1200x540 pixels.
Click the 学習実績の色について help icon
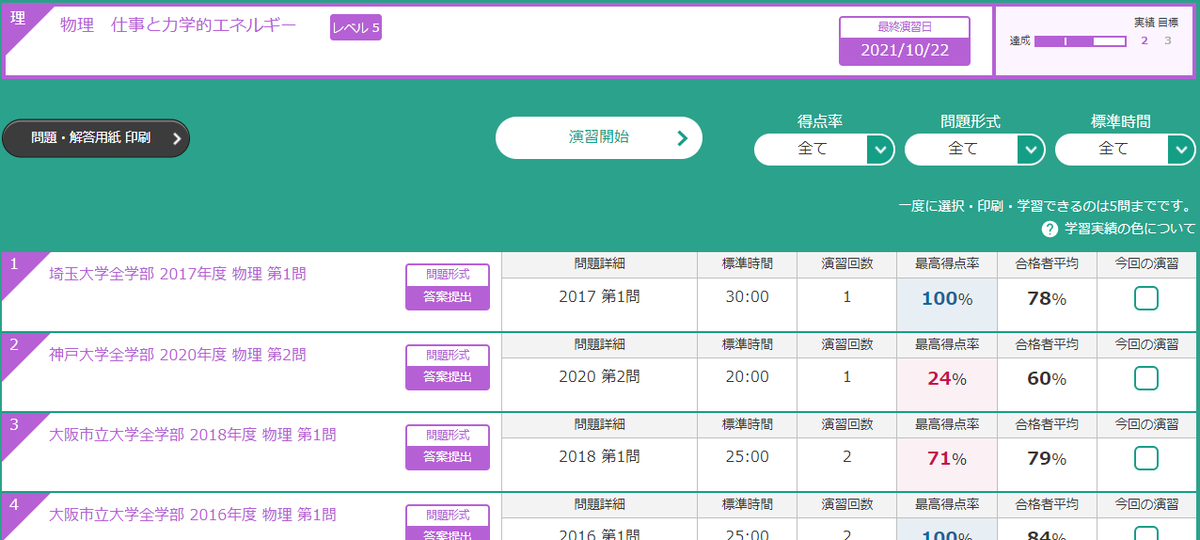click(1050, 229)
